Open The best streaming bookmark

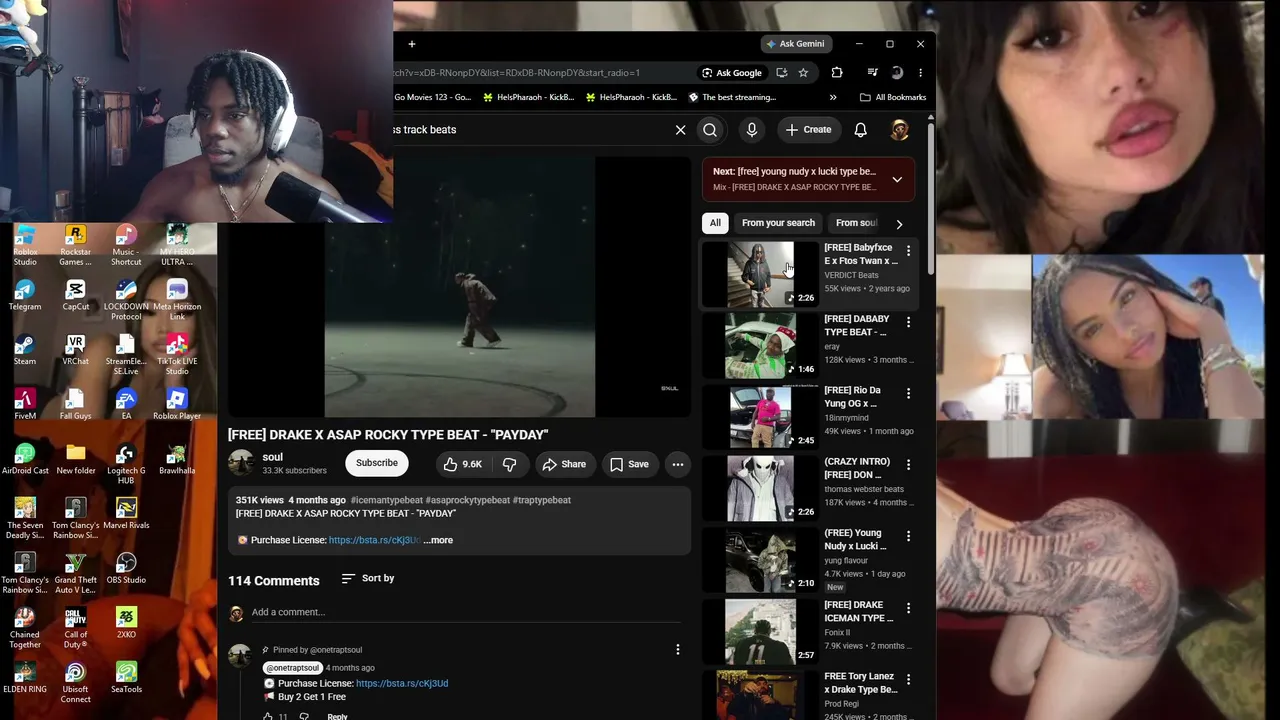[x=732, y=97]
